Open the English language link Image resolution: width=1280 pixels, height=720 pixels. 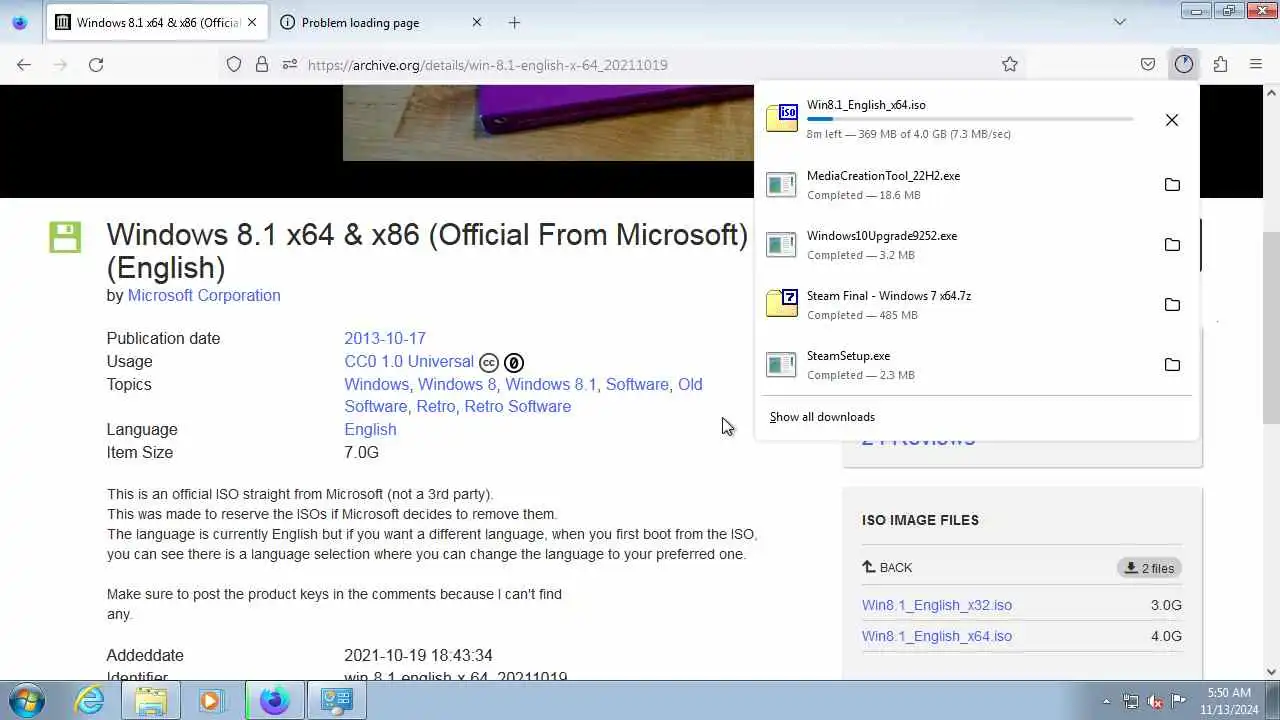pyautogui.click(x=370, y=429)
